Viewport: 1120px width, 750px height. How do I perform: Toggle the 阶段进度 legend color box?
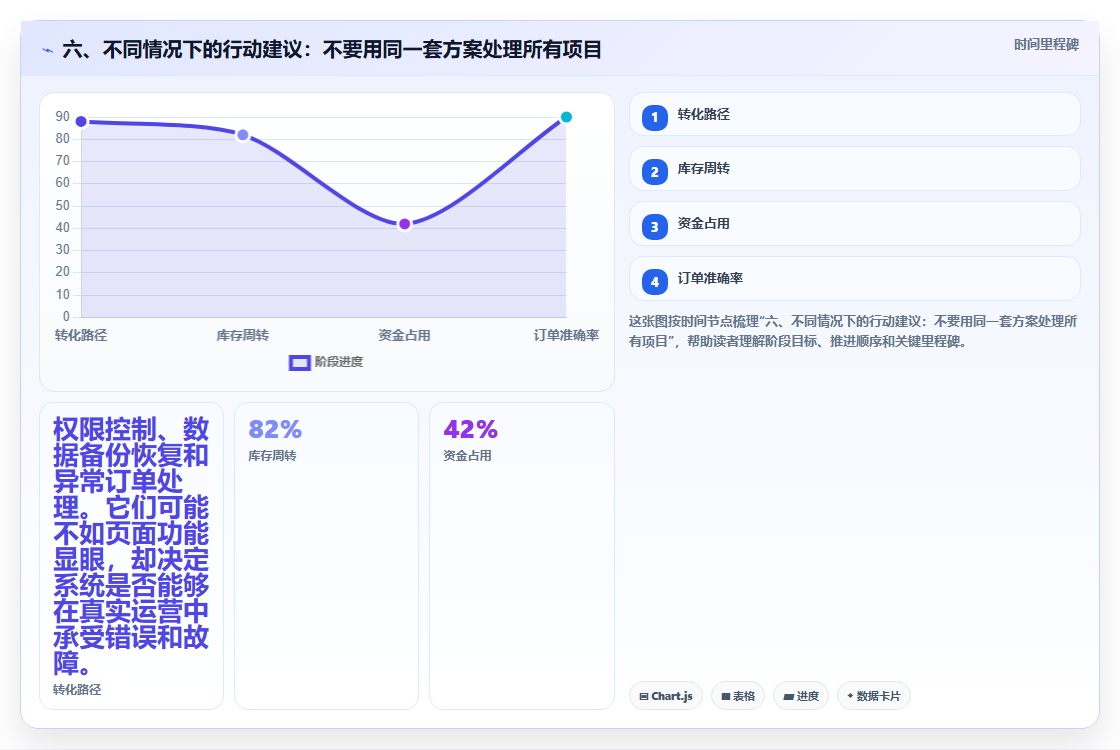point(299,363)
